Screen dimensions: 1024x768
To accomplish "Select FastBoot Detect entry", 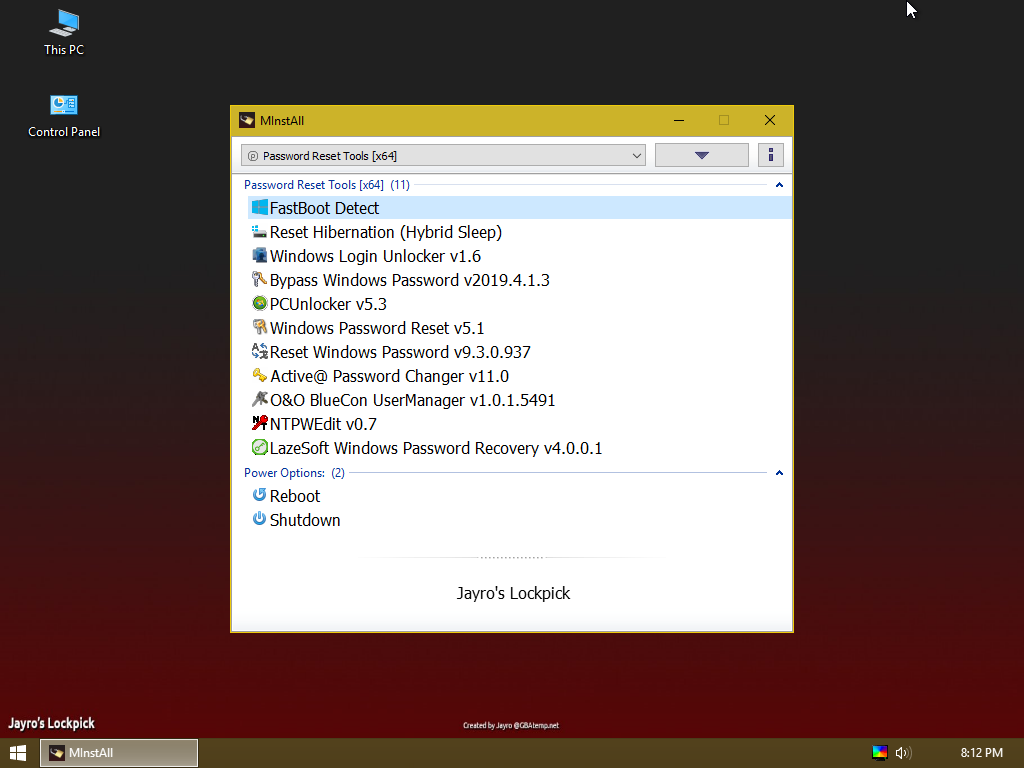I will 520,208.
